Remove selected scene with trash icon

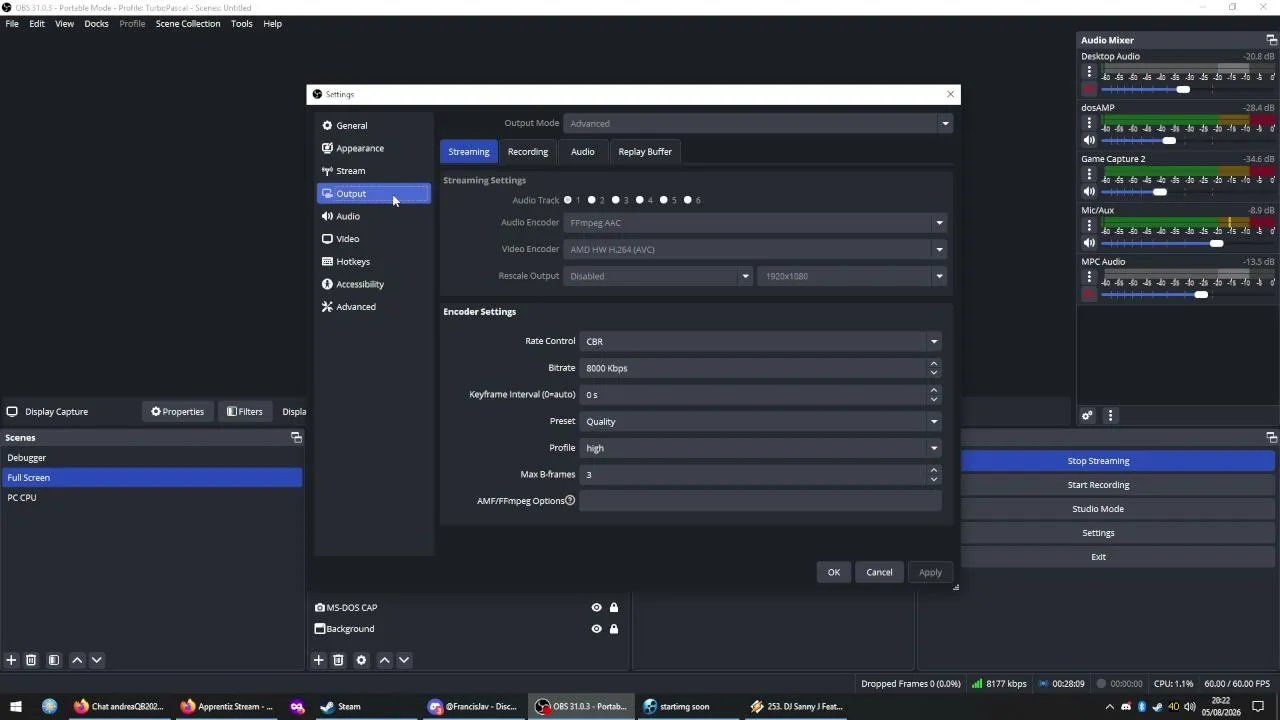31,660
